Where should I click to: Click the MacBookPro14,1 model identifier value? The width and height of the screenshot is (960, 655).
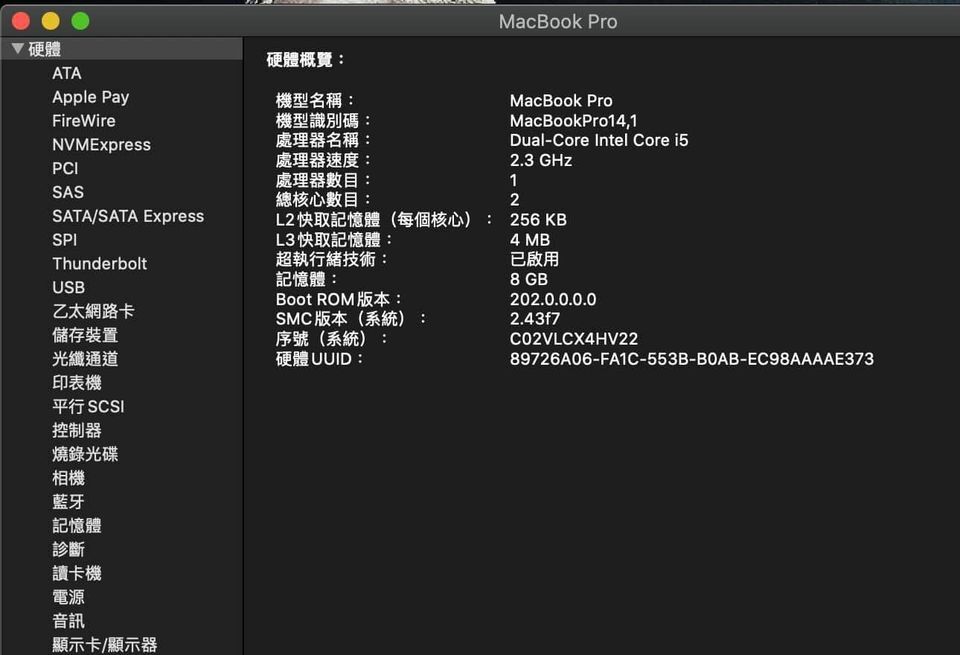573,121
